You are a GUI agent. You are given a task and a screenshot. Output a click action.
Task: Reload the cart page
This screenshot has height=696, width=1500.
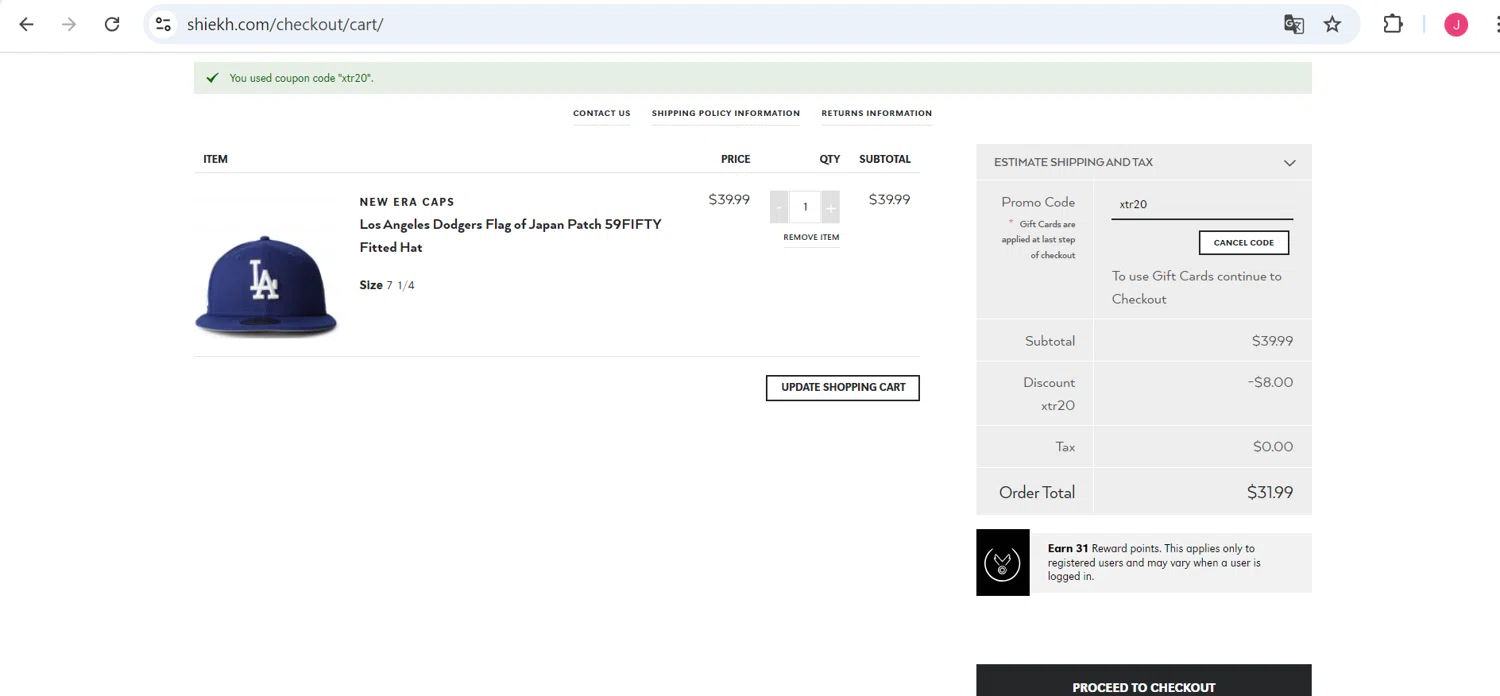coord(112,24)
